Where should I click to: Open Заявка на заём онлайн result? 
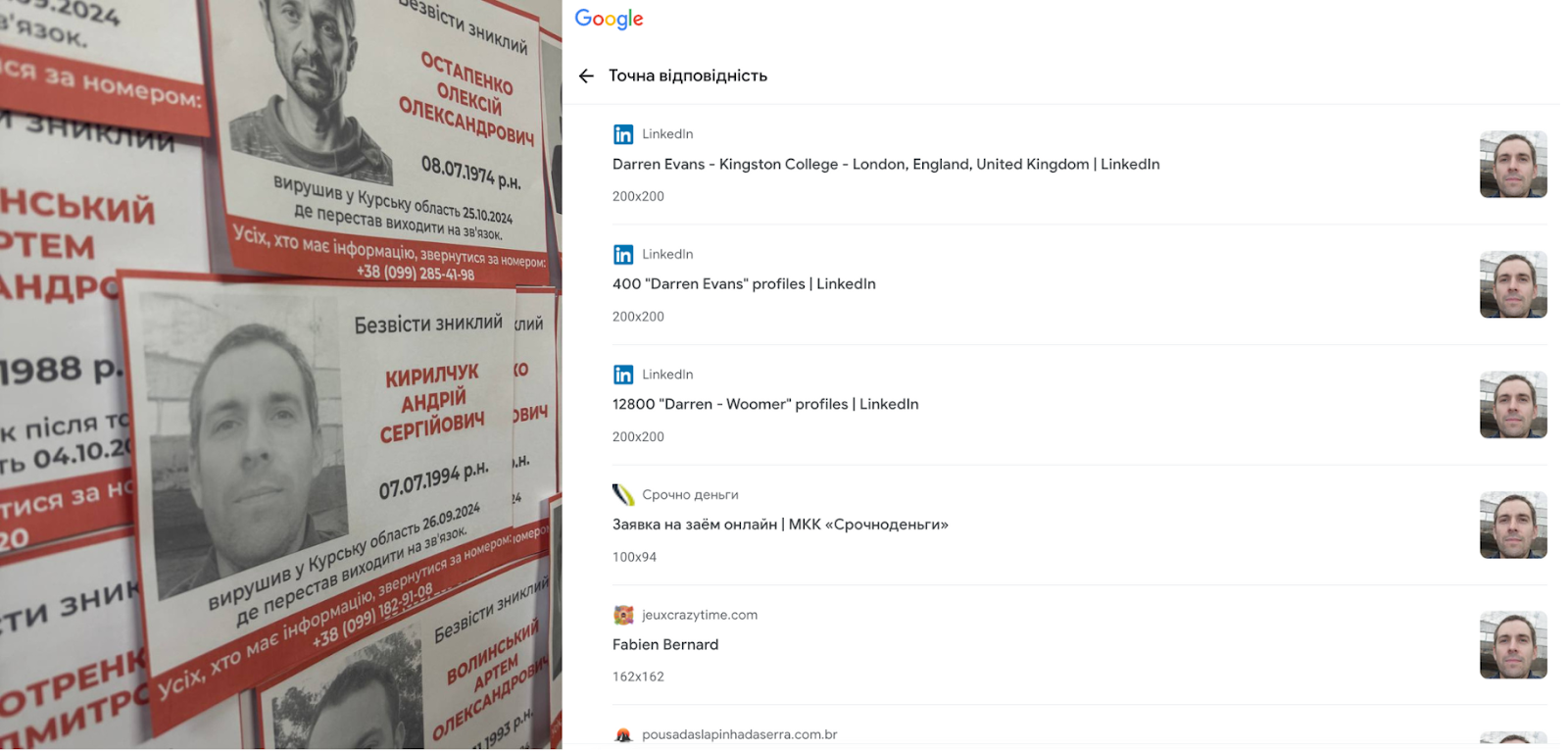[780, 525]
